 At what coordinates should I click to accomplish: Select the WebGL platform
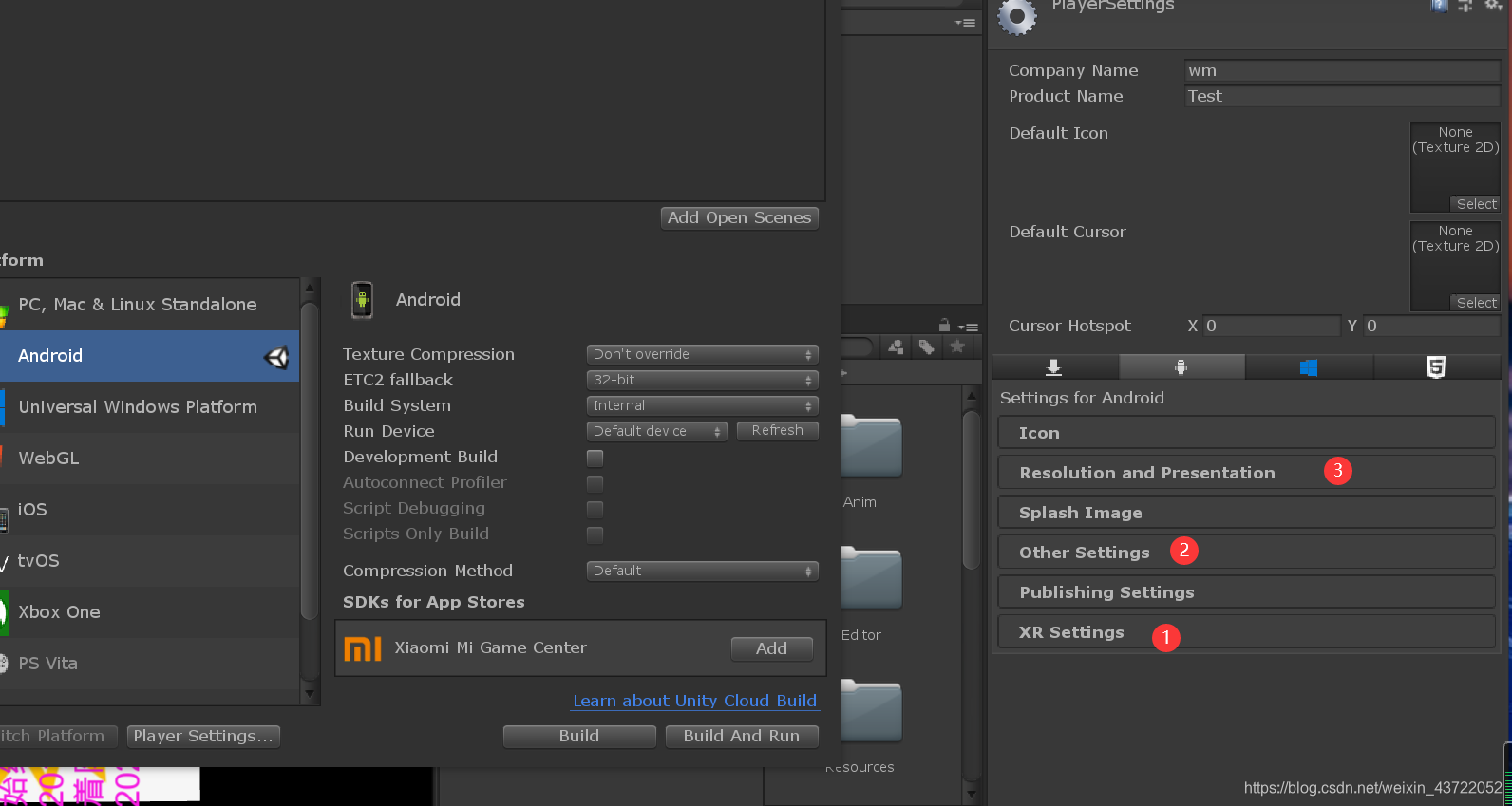pyautogui.click(x=149, y=459)
